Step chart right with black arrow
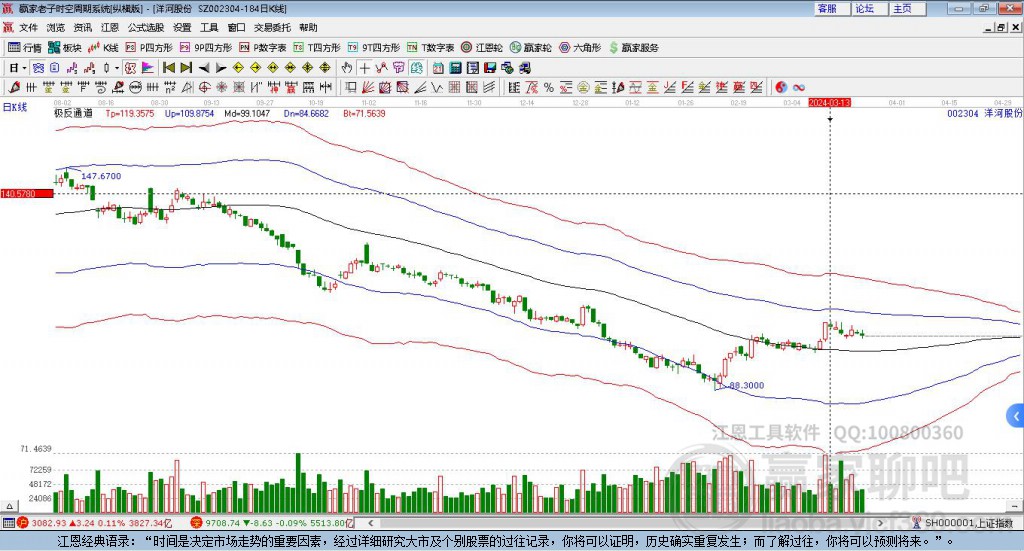The height and width of the screenshot is (551, 1024). pyautogui.click(x=221, y=68)
